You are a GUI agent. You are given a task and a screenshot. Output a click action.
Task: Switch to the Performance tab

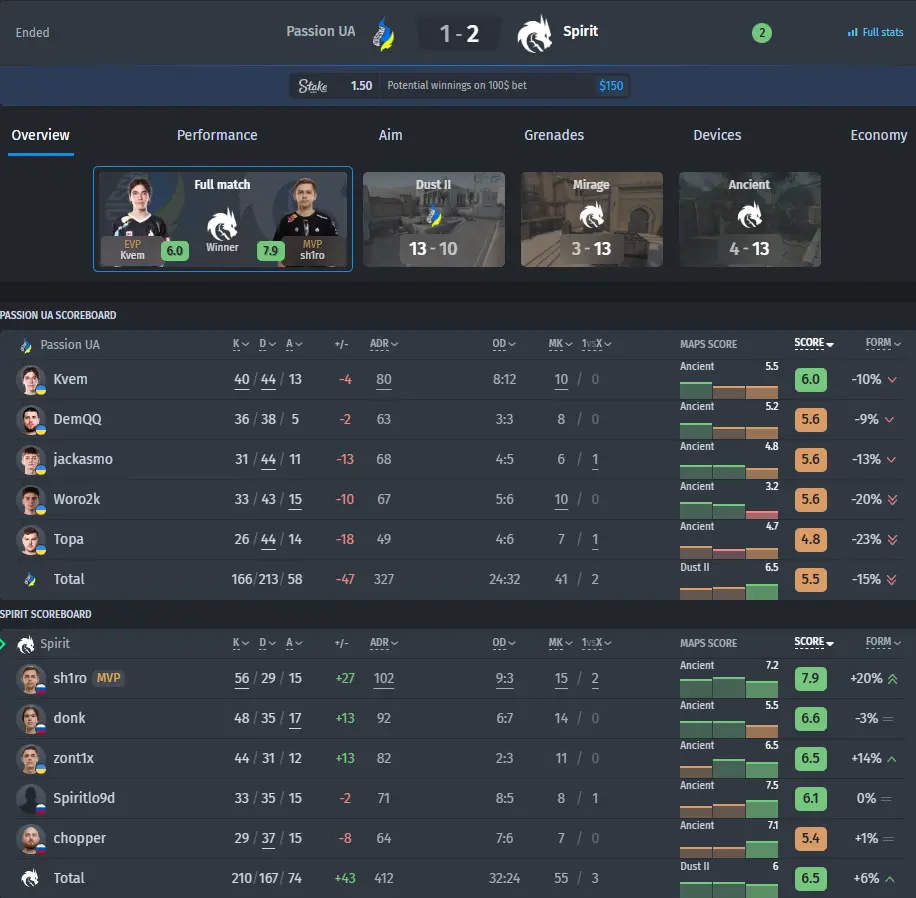[x=217, y=135]
